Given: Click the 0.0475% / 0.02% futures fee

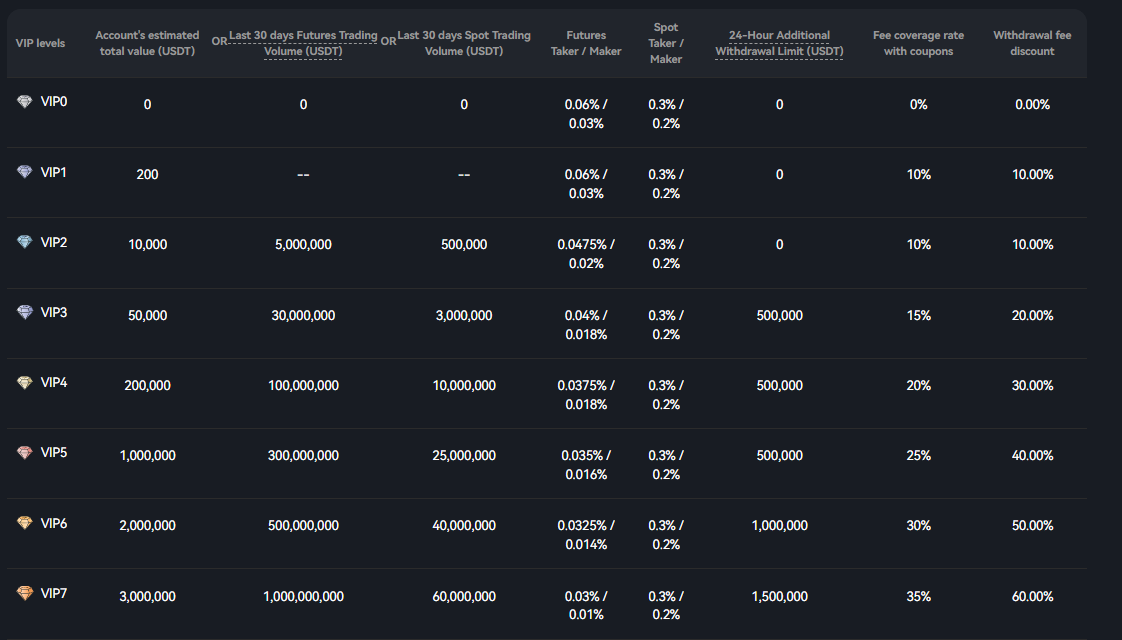Looking at the screenshot, I should point(586,254).
